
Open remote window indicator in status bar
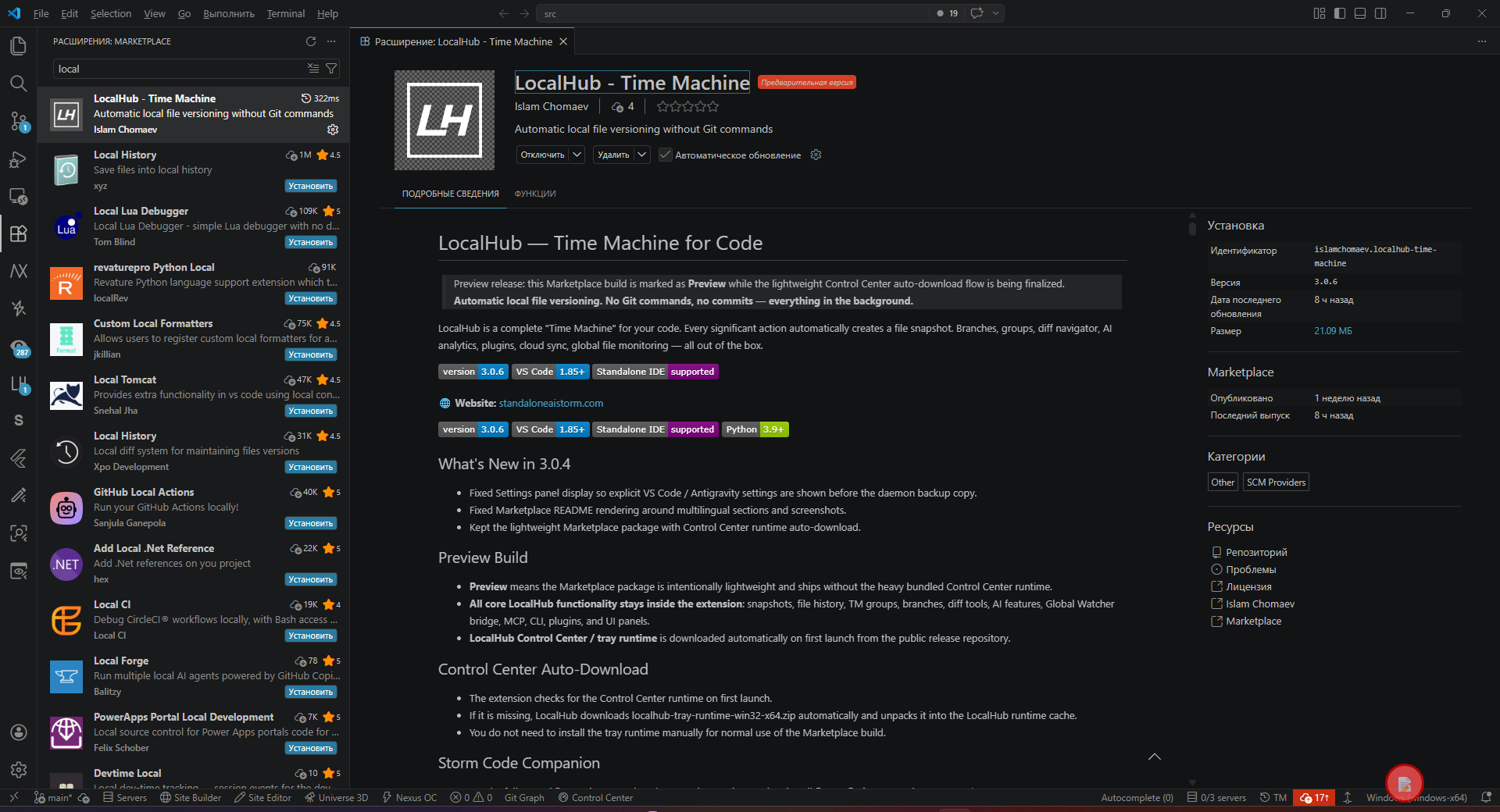click(x=14, y=797)
